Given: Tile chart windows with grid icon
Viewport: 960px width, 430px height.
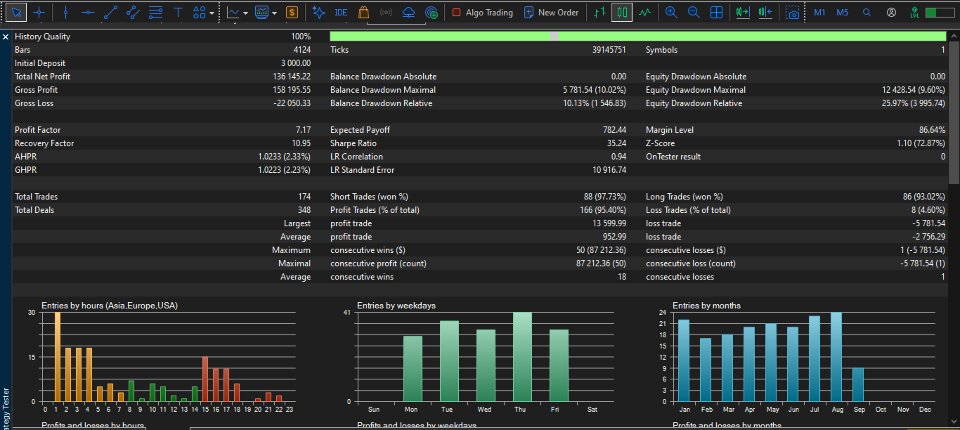Looking at the screenshot, I should click(716, 12).
